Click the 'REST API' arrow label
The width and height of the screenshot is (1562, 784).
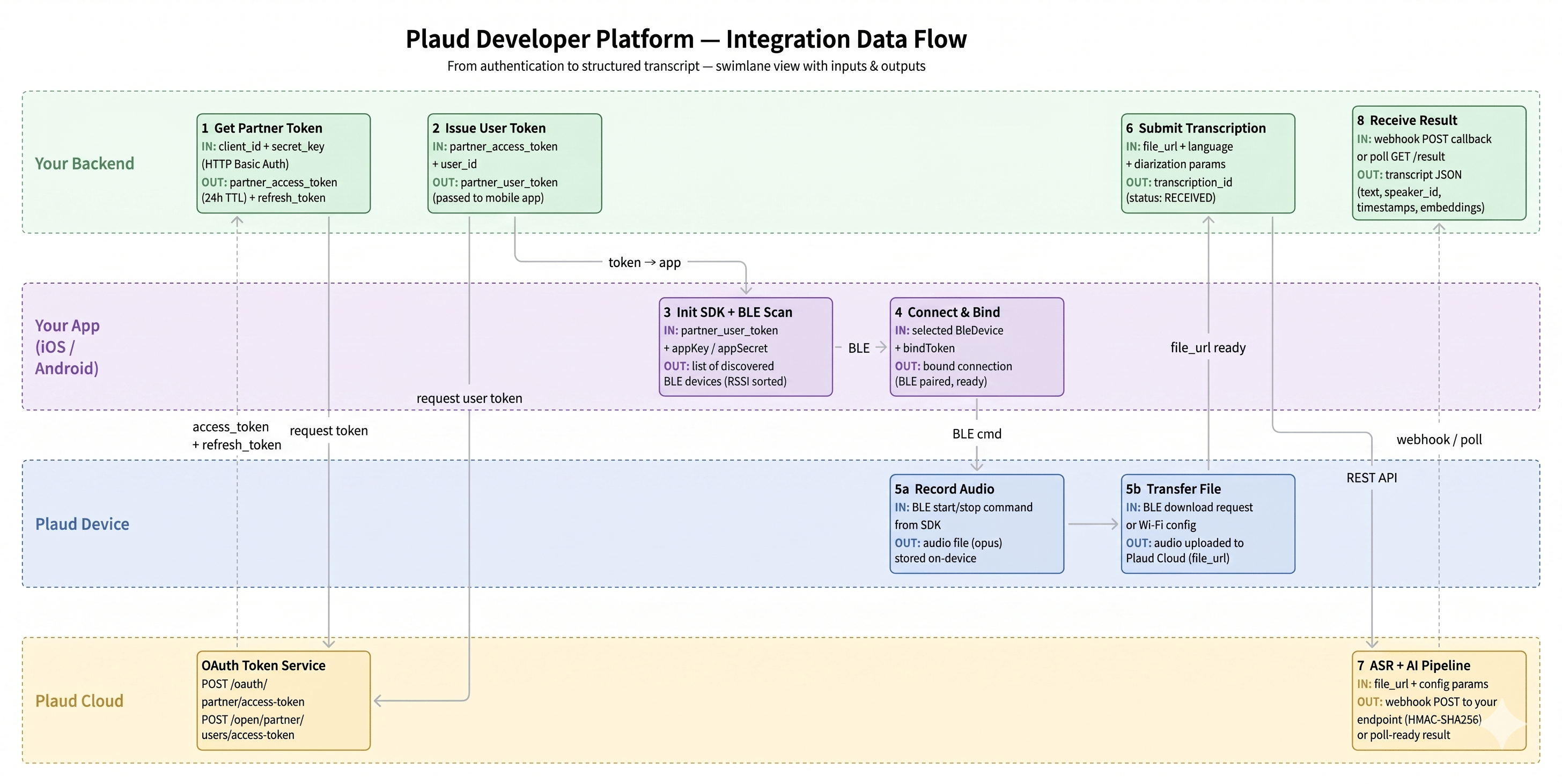[x=1372, y=478]
